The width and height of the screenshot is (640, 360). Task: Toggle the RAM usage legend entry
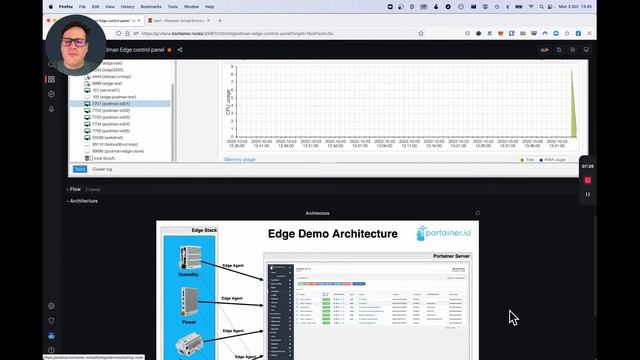[x=553, y=160]
